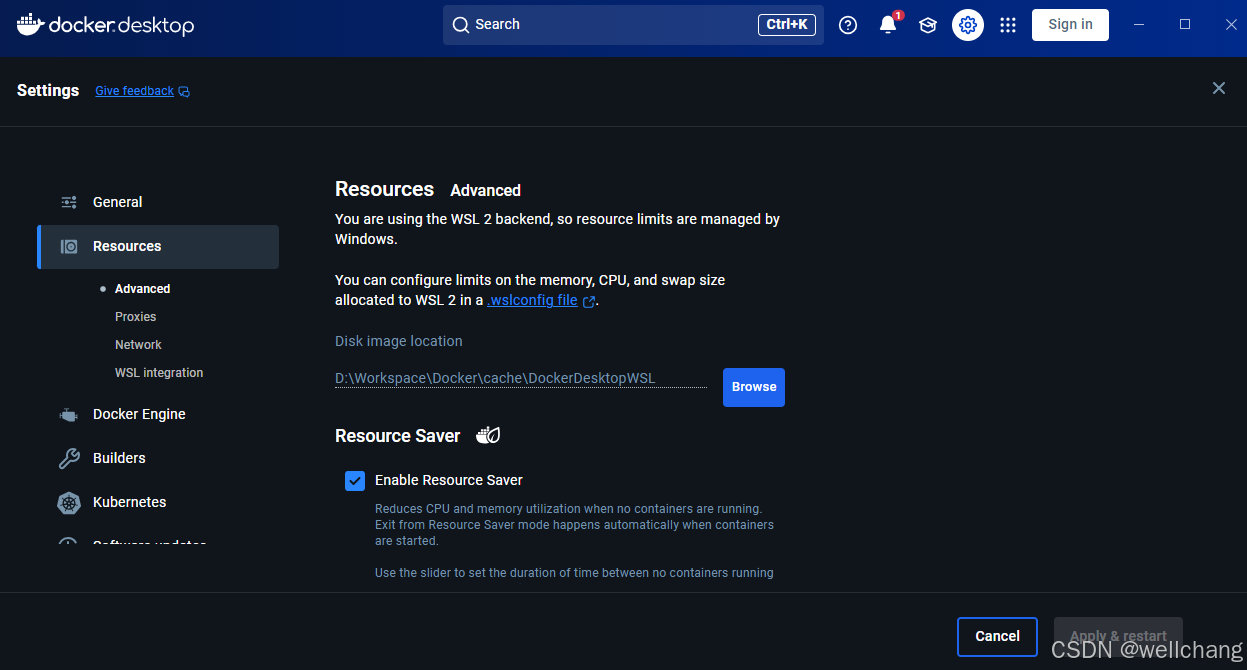1247x670 pixels.
Task: Open the Learning center graduation cap icon
Action: point(928,25)
